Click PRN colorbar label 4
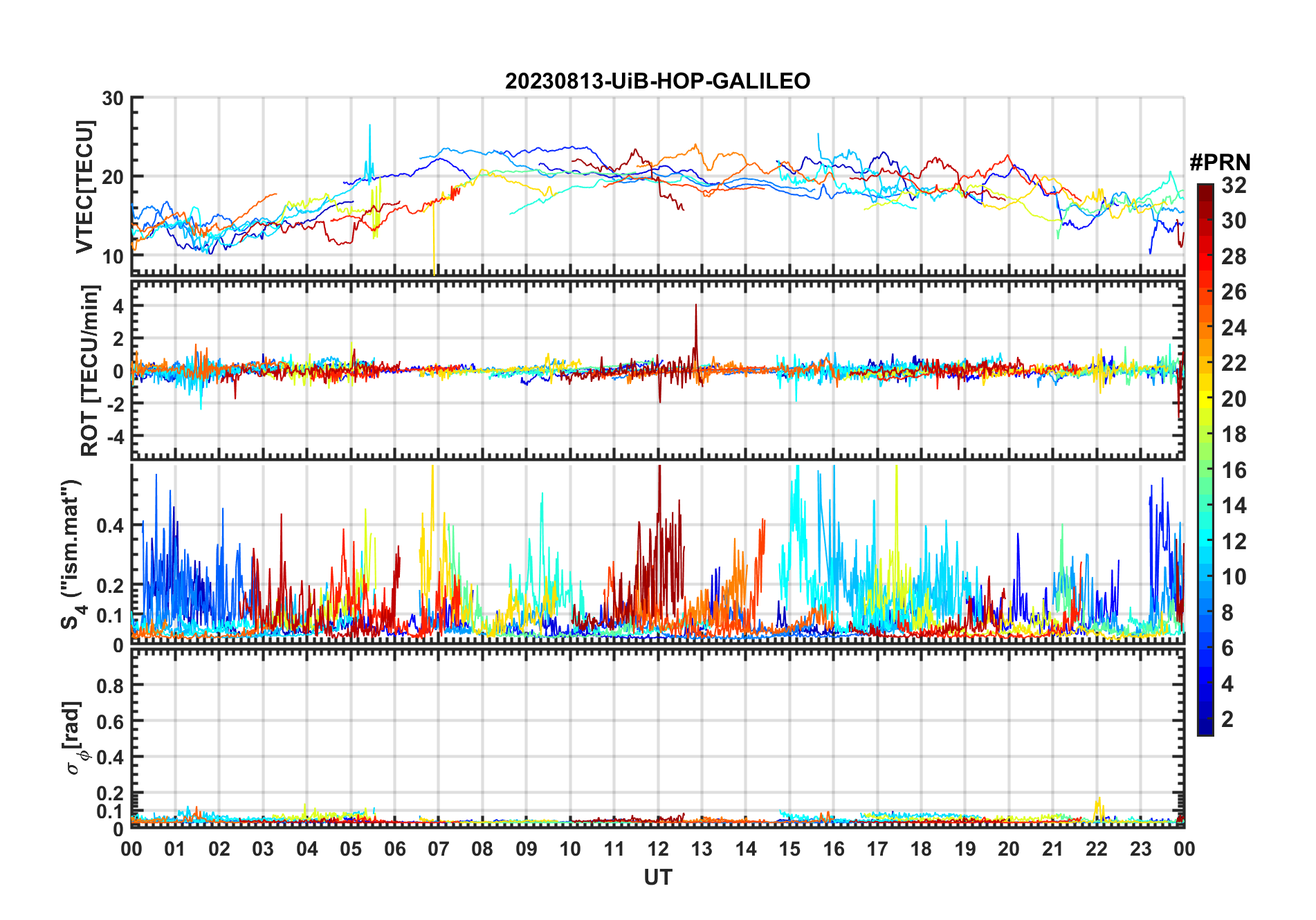 [1227, 684]
